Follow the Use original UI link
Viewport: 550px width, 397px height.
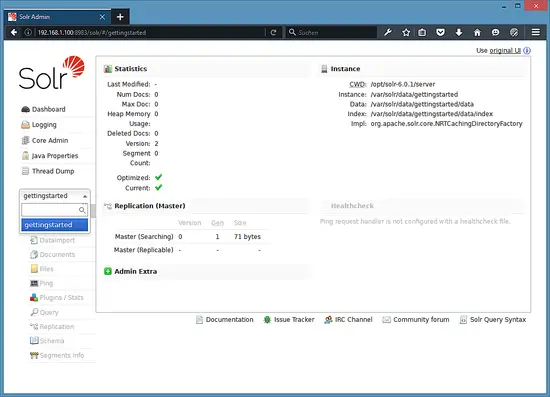pyautogui.click(x=498, y=51)
